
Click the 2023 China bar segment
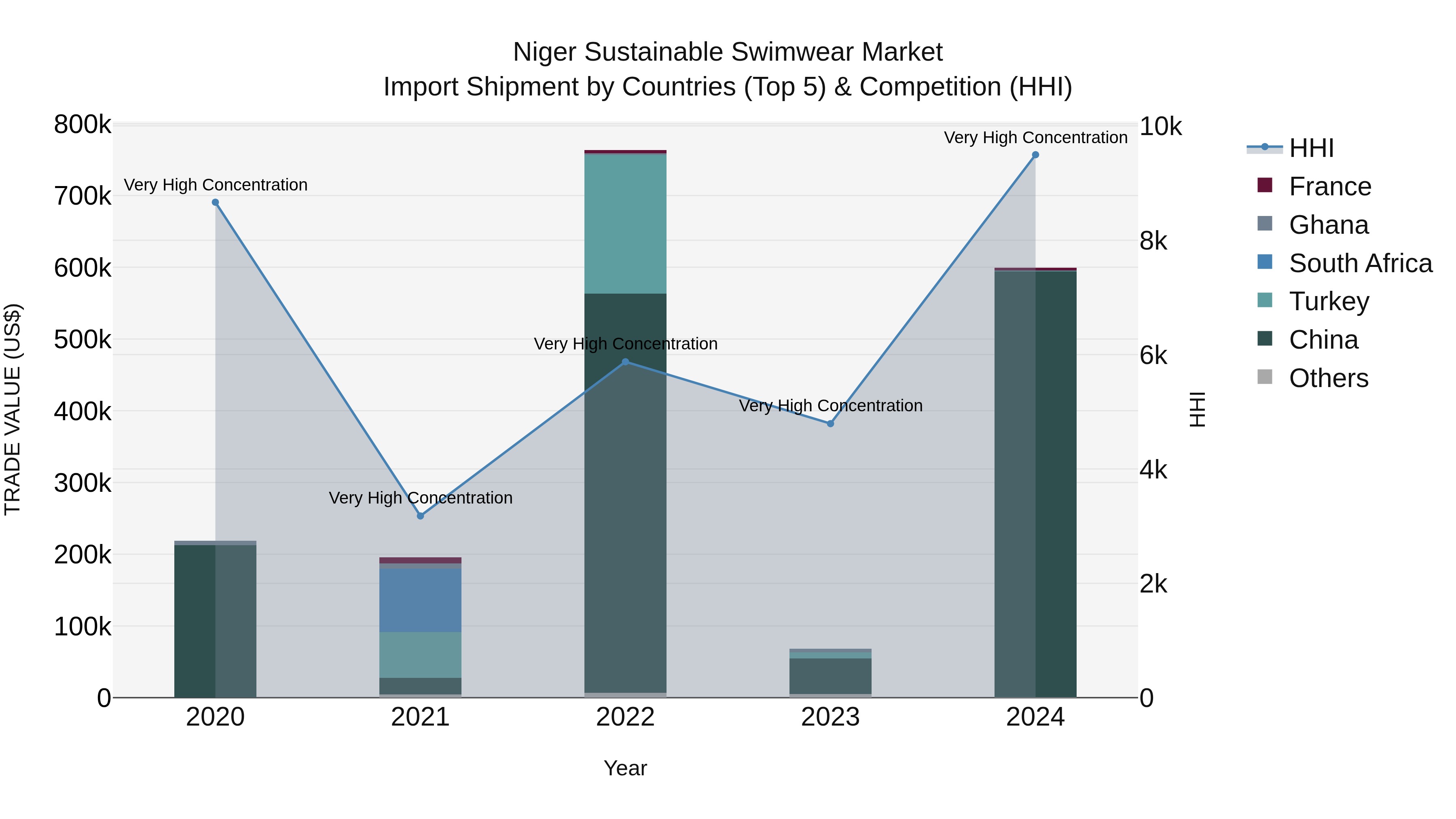[830, 677]
